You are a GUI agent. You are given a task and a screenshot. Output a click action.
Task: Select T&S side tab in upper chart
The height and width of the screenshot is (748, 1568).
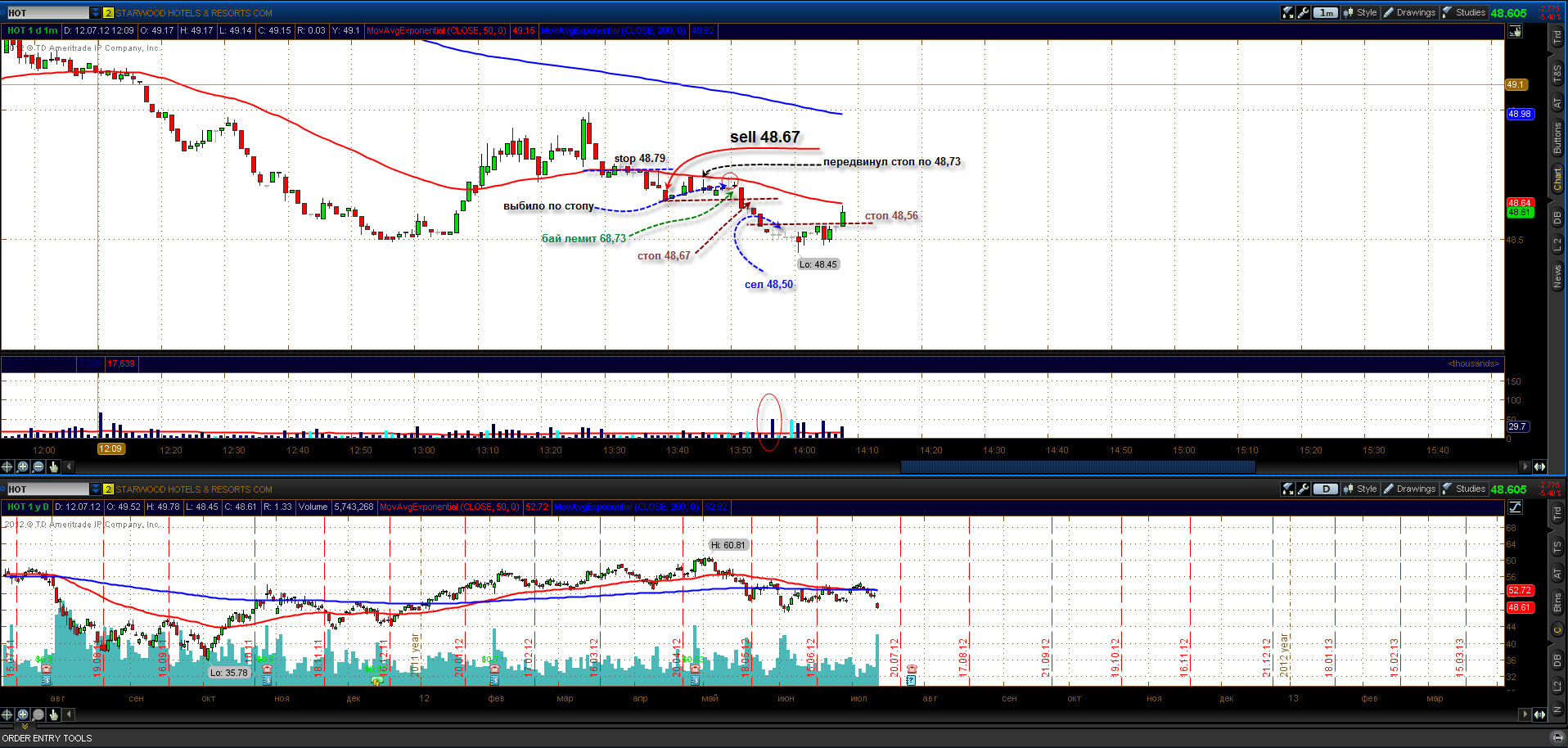point(1557,74)
